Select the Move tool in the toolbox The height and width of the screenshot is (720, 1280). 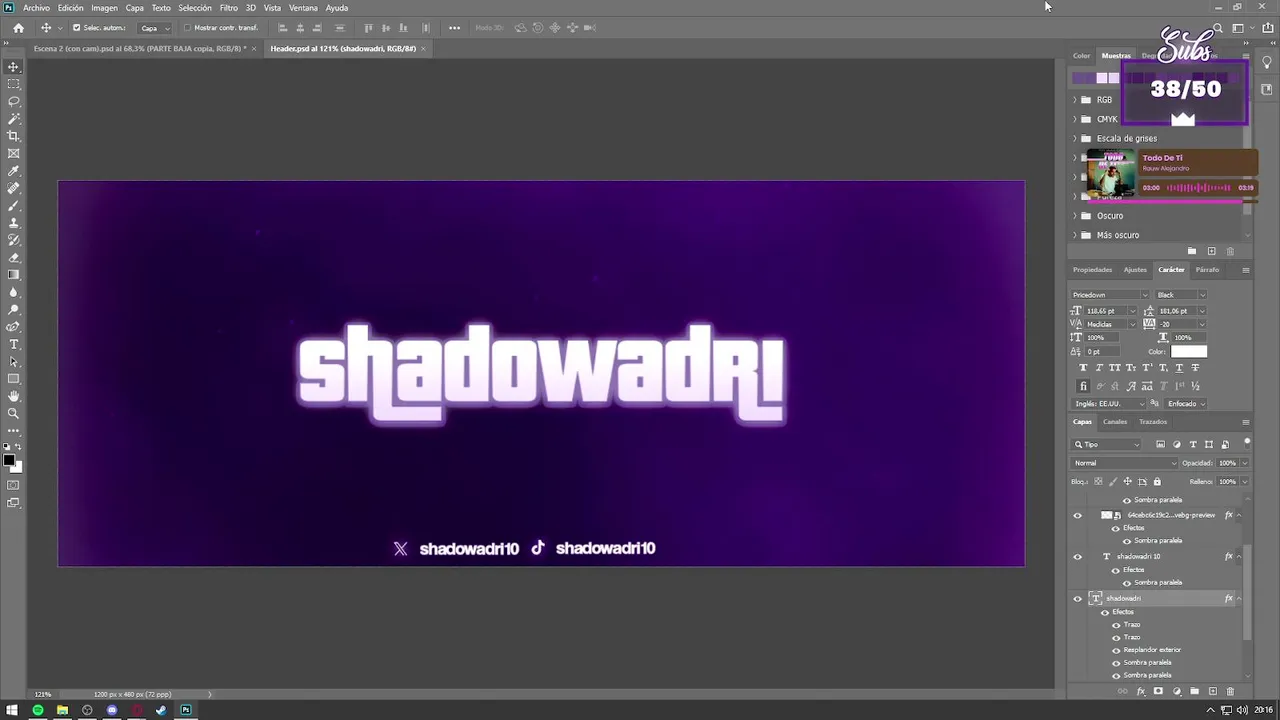[13, 67]
